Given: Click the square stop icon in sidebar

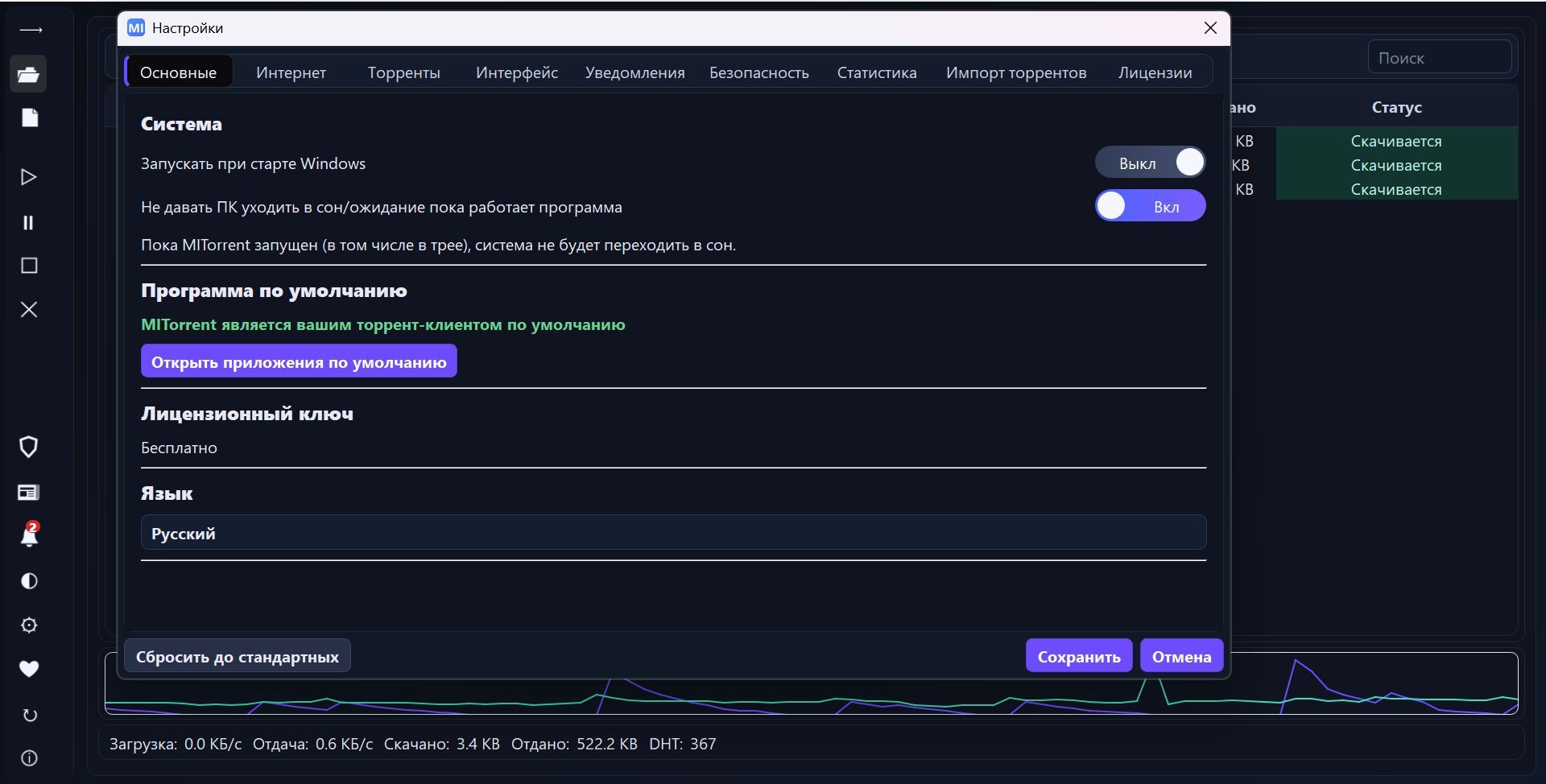Looking at the screenshot, I should (x=29, y=266).
